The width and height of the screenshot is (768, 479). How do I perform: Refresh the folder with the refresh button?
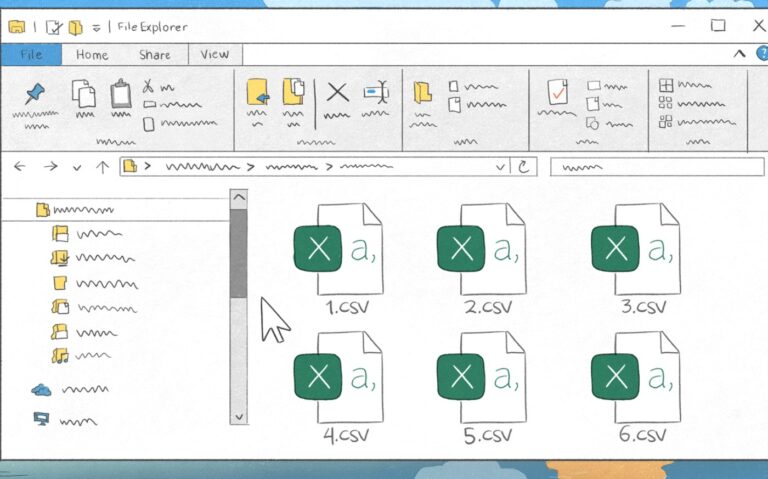[524, 167]
